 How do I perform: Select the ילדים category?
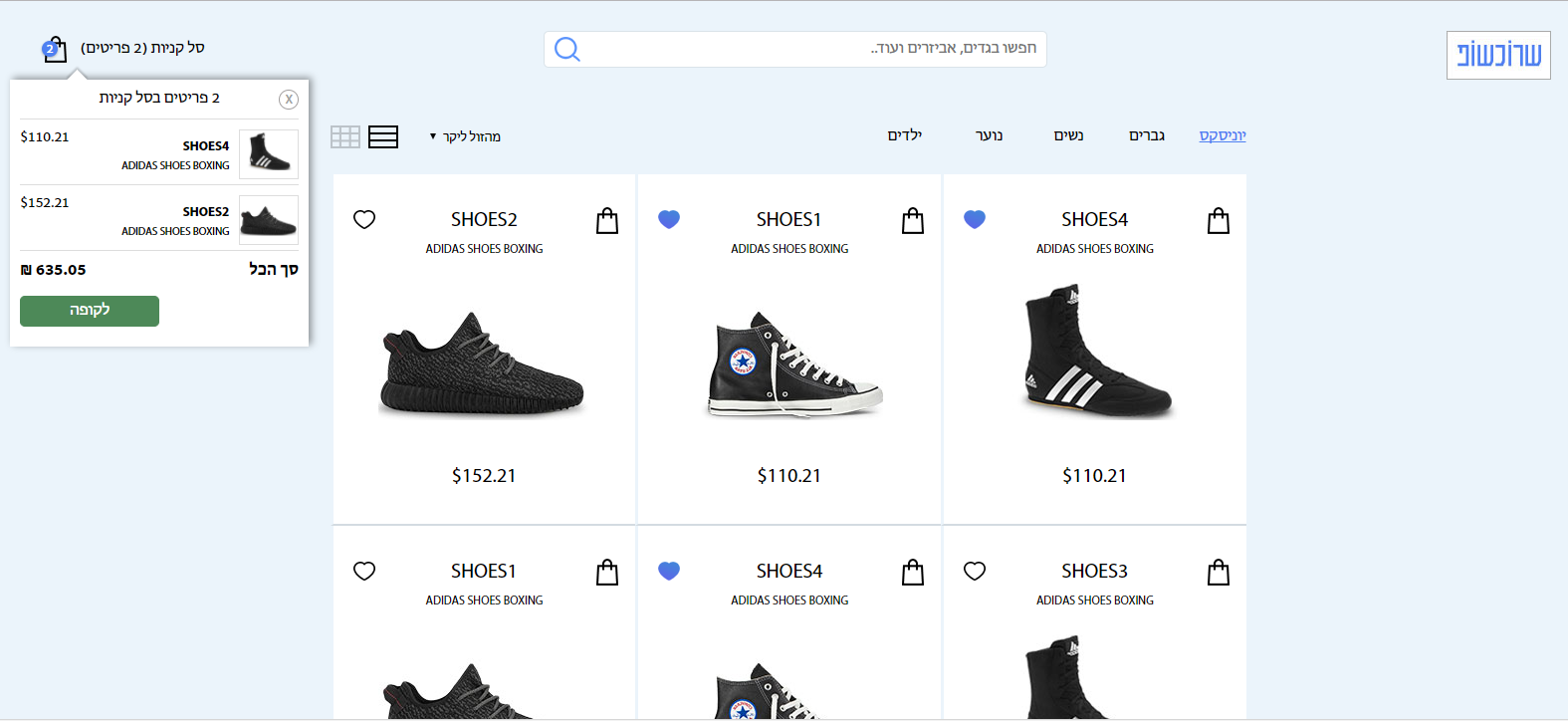click(x=905, y=135)
